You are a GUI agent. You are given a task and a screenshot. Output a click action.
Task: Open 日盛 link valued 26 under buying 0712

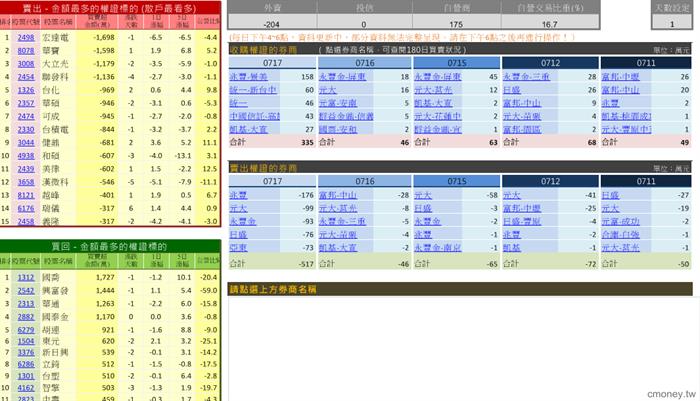(512, 90)
